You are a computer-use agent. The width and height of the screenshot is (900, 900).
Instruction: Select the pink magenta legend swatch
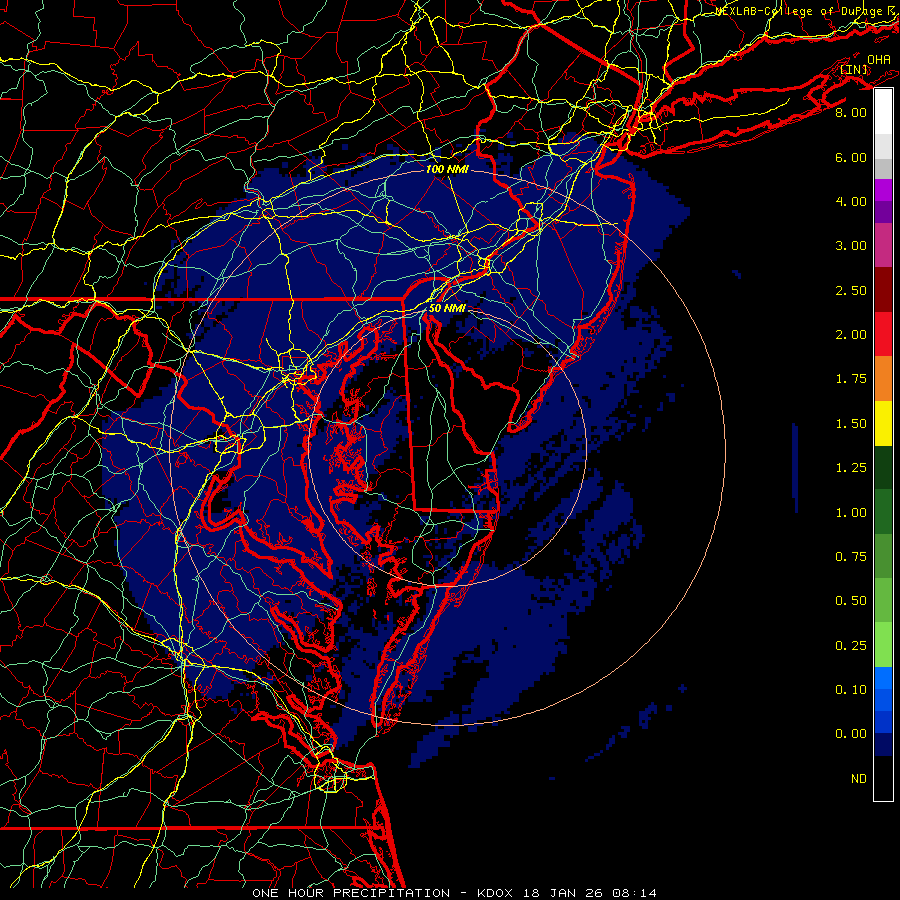point(883,245)
